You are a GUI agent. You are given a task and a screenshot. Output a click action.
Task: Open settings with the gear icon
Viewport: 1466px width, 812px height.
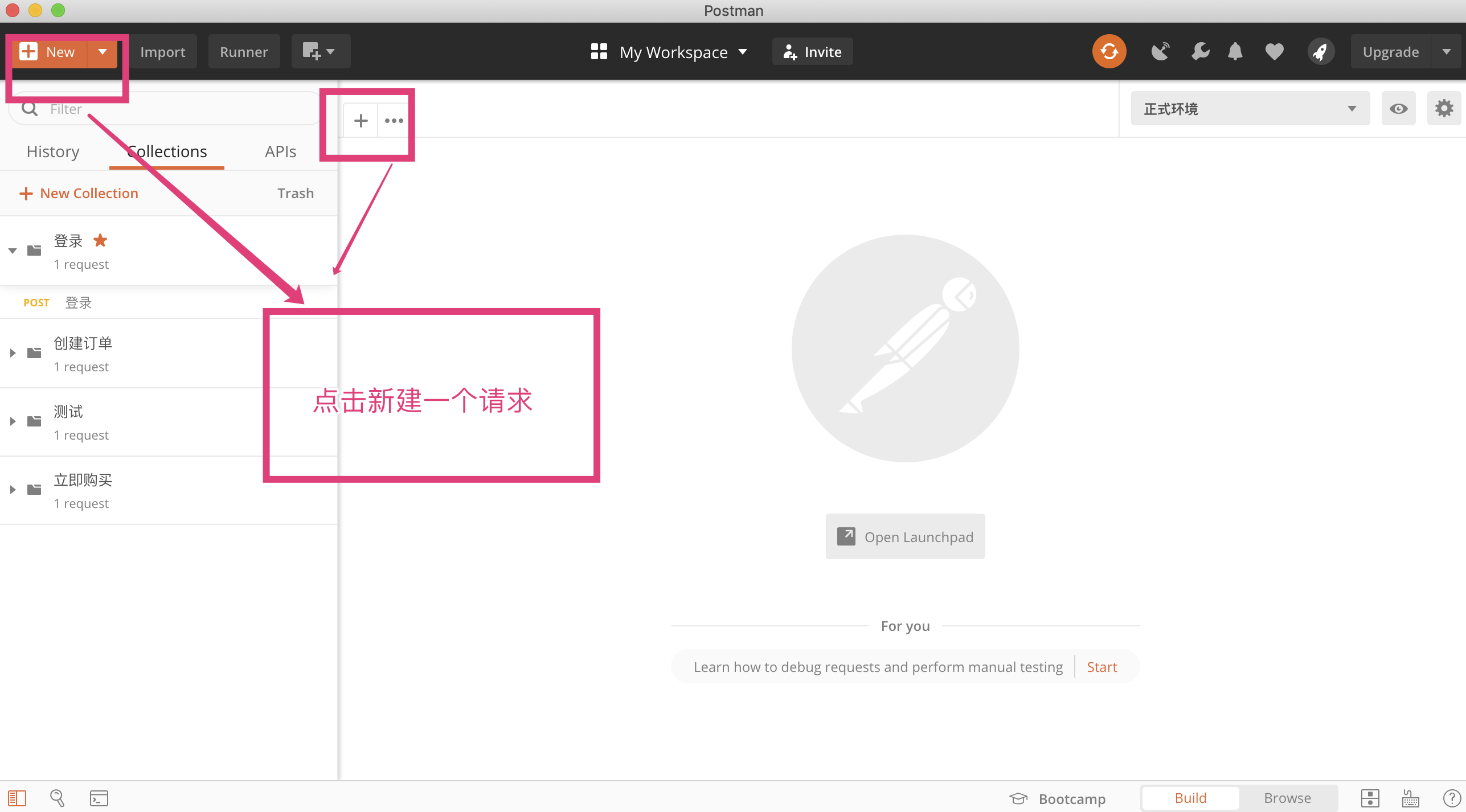pos(1444,108)
